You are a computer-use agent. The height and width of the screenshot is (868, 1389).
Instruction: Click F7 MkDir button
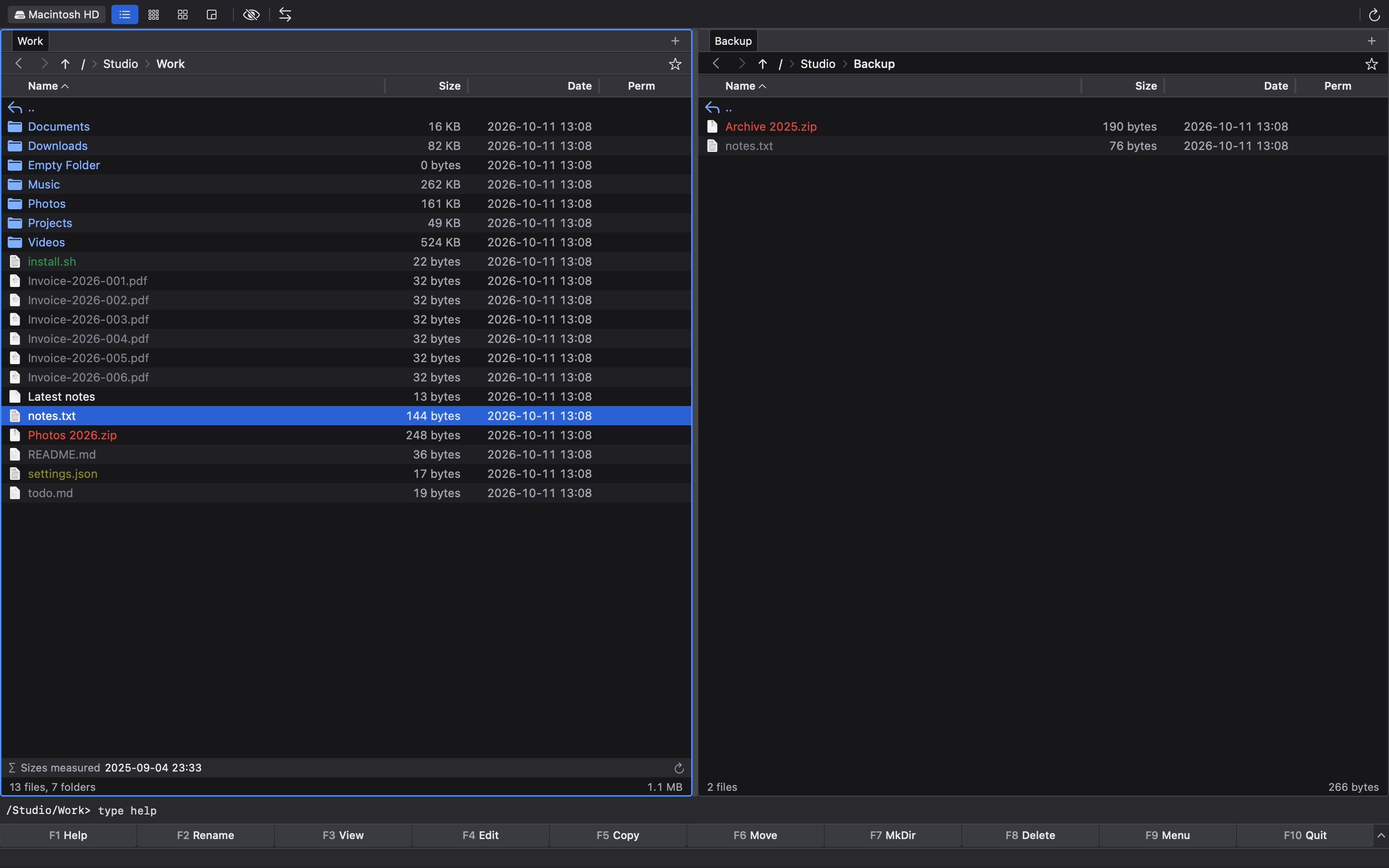(x=893, y=835)
